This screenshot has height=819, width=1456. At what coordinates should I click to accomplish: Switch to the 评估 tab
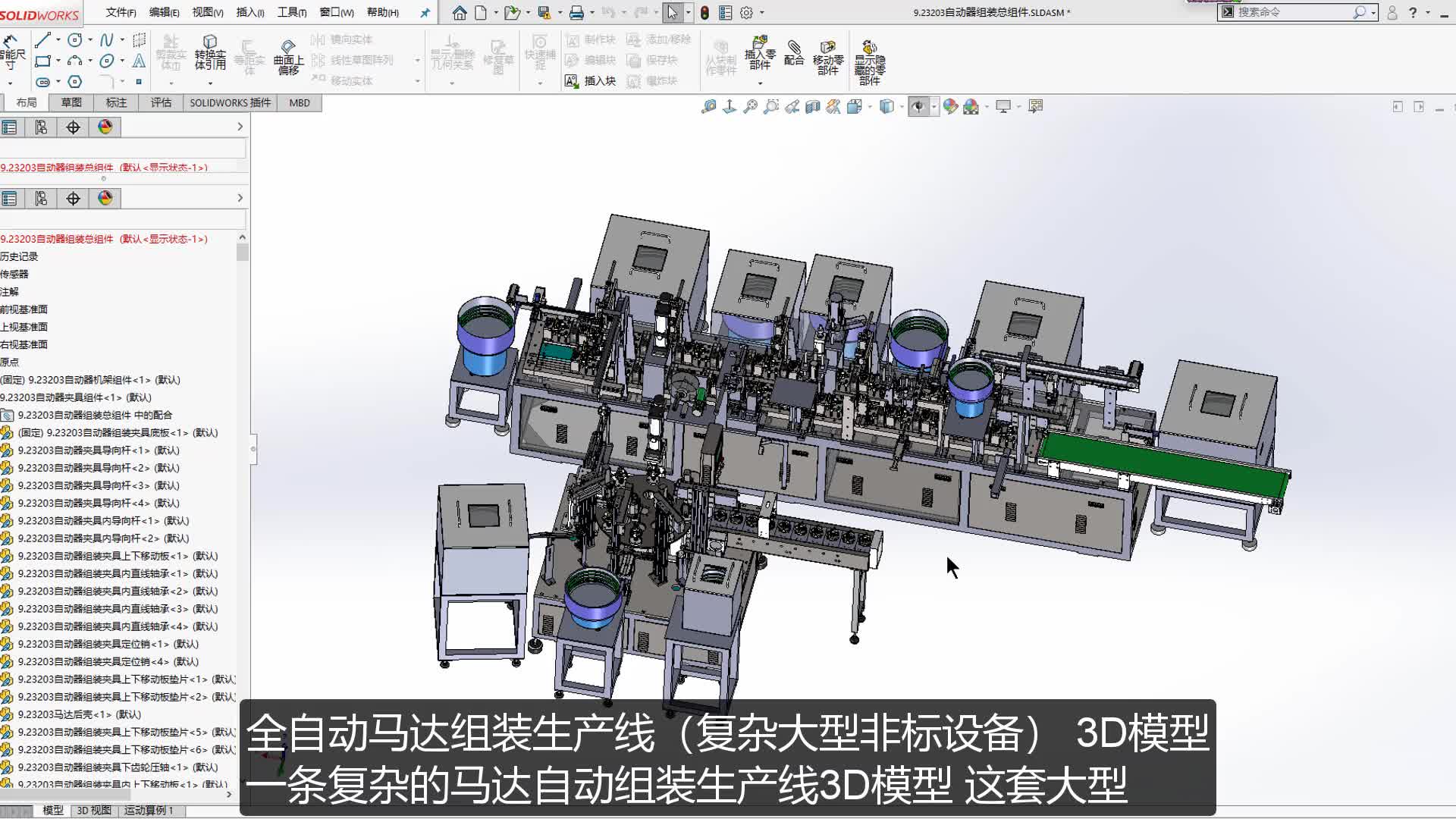161,103
